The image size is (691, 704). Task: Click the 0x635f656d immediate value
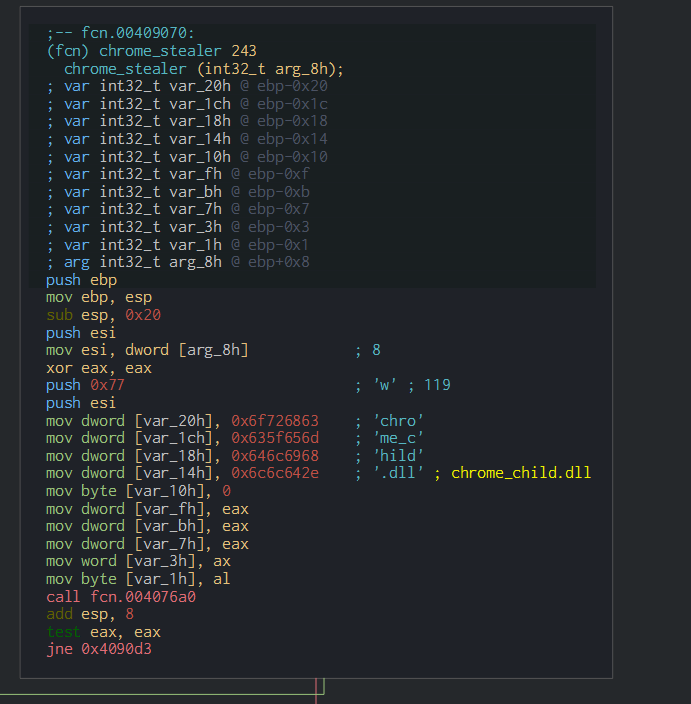(275, 438)
